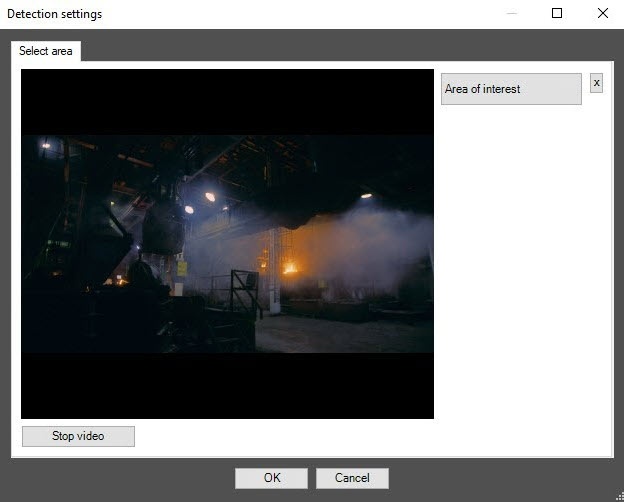Click the top black letterbox bar of video
Image resolution: width=624 pixels, height=502 pixels.
[x=227, y=100]
